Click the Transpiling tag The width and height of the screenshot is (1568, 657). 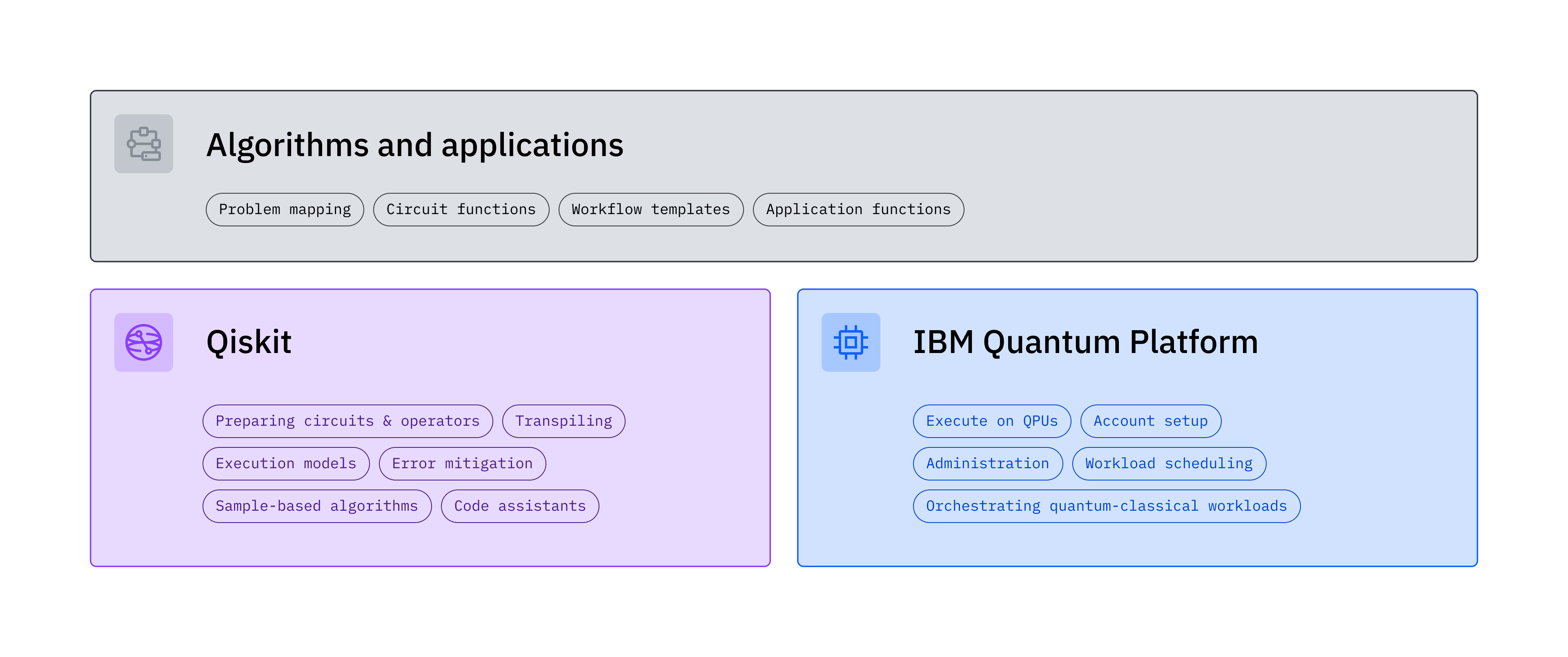563,421
